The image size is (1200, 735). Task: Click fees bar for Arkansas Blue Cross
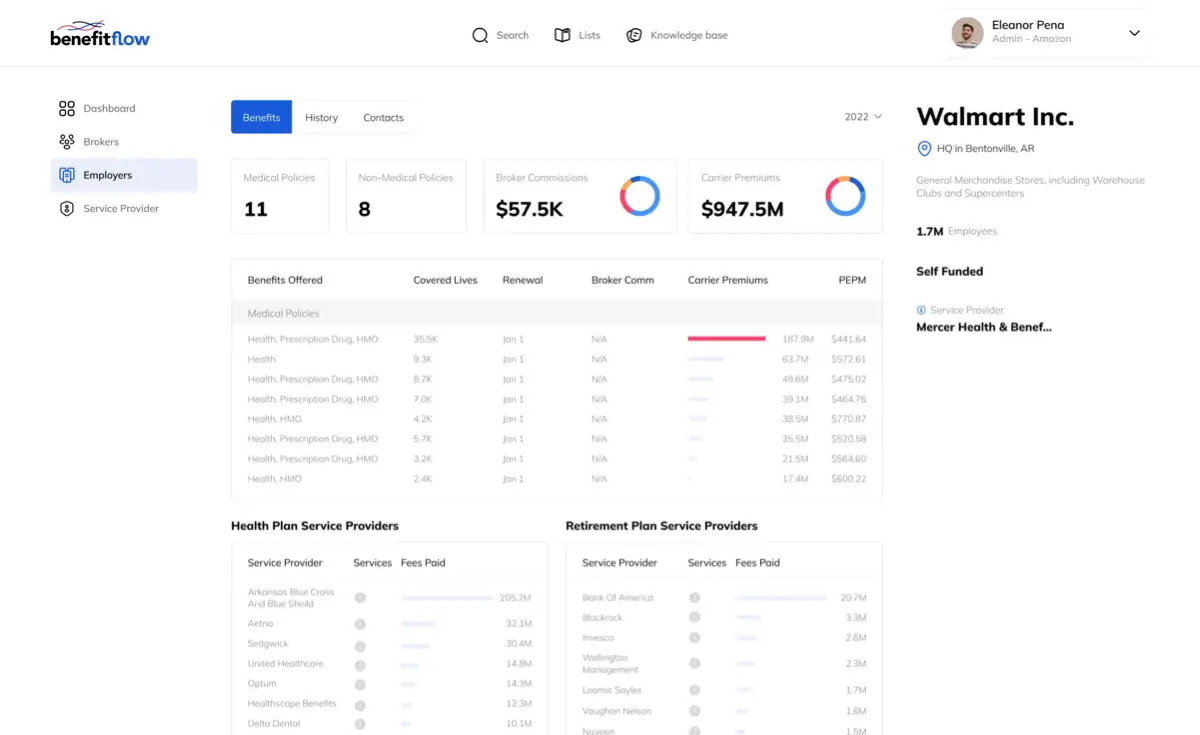tap(446, 598)
